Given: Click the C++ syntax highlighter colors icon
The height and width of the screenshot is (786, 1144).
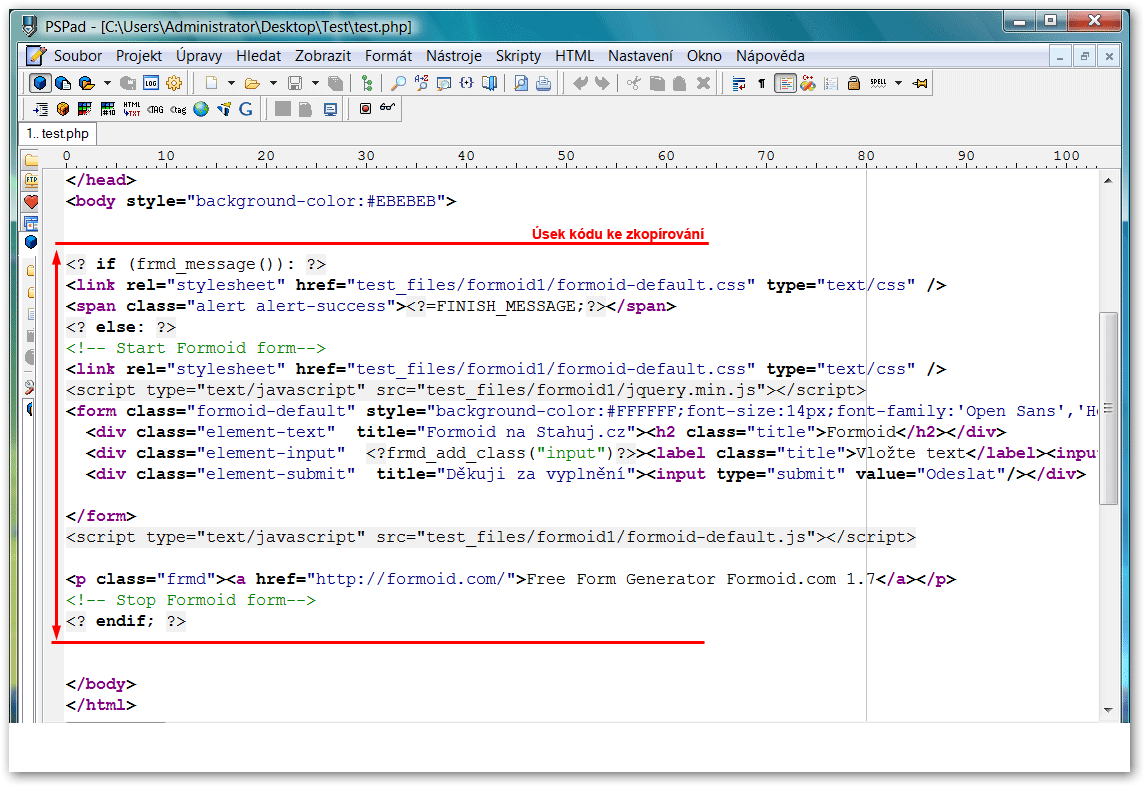Looking at the screenshot, I should [x=808, y=83].
